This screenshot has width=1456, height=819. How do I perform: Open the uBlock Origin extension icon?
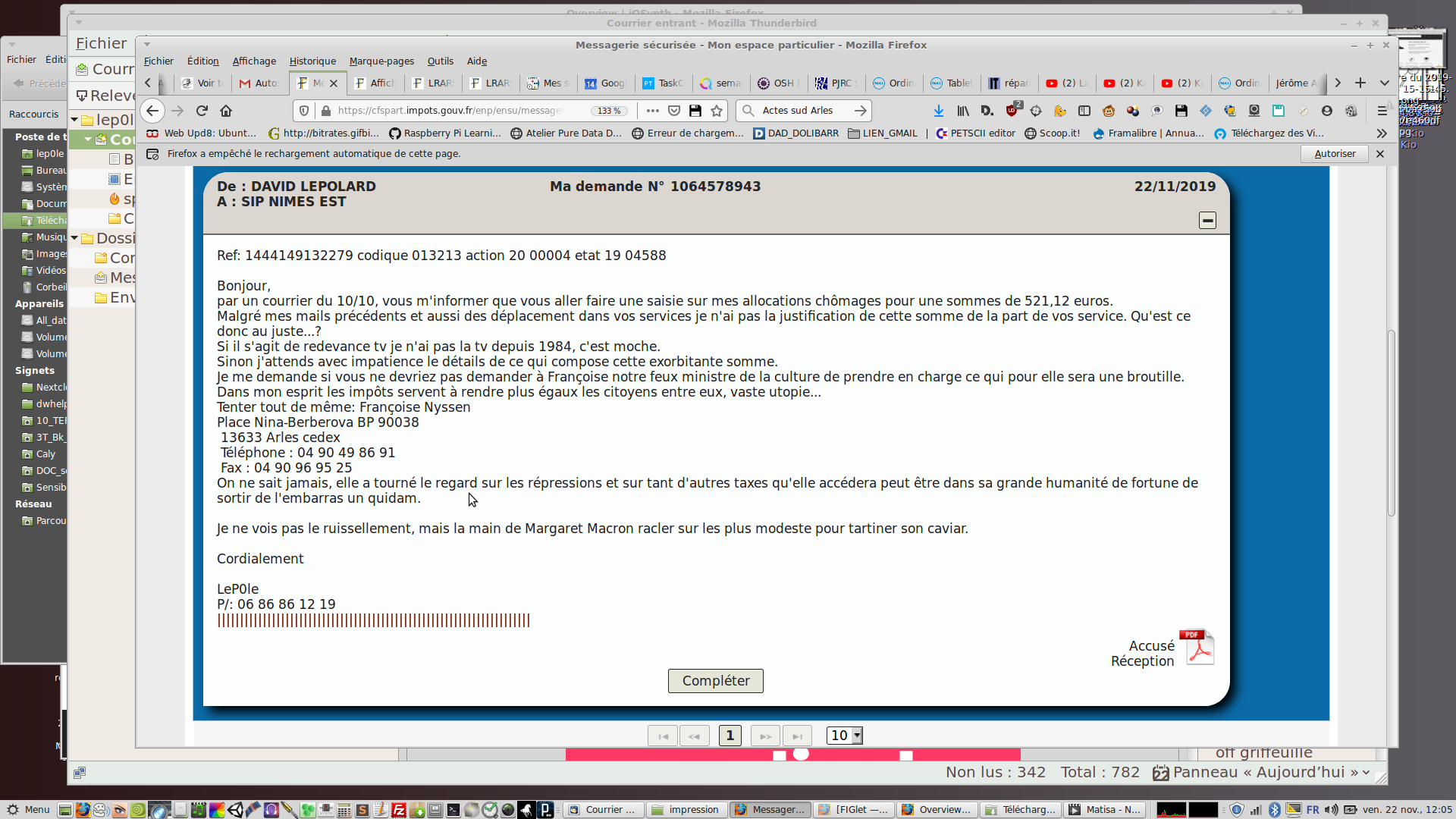point(1012,111)
